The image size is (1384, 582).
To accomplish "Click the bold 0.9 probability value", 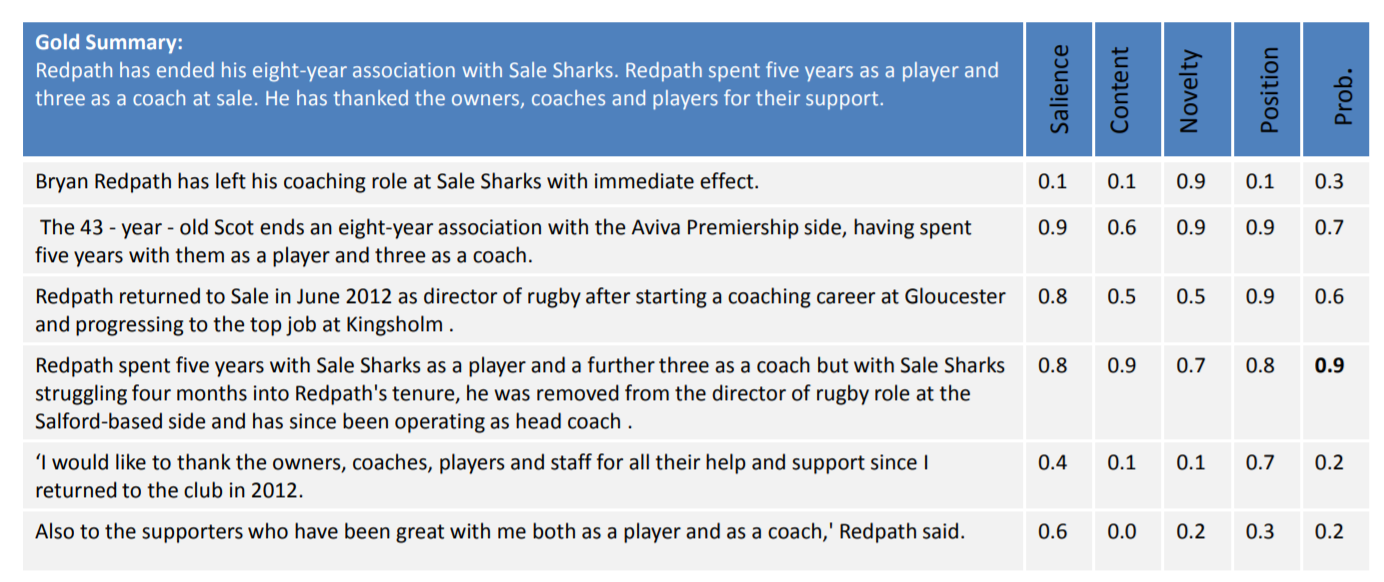I will [x=1330, y=366].
